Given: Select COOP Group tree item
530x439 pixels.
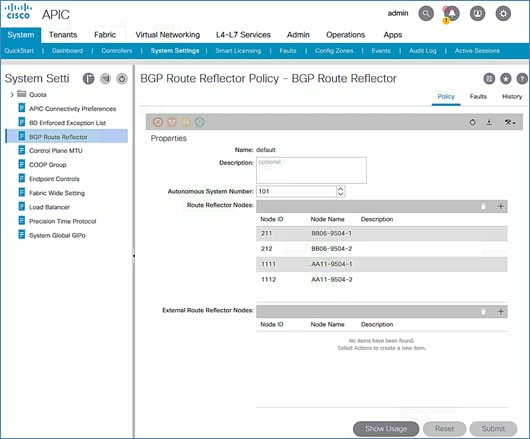Looking at the screenshot, I should pyautogui.click(x=47, y=165).
